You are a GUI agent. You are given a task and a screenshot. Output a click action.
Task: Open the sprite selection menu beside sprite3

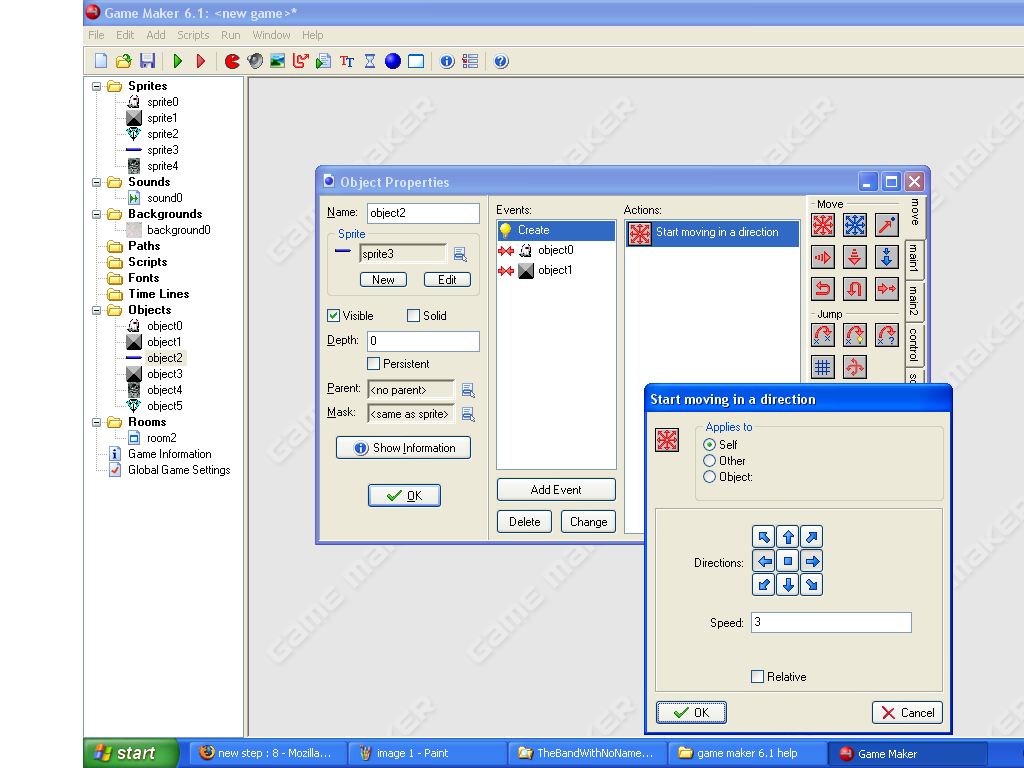[x=460, y=254]
